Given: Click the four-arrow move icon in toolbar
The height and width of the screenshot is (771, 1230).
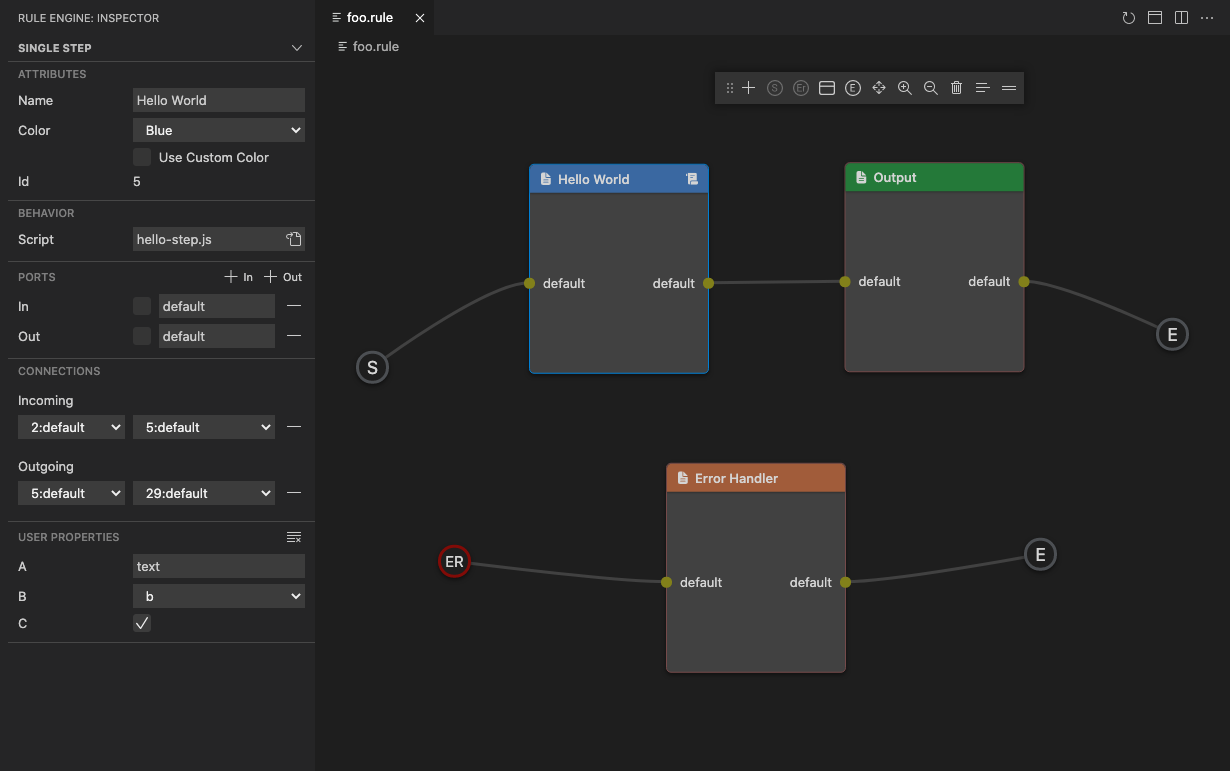Looking at the screenshot, I should (x=879, y=88).
